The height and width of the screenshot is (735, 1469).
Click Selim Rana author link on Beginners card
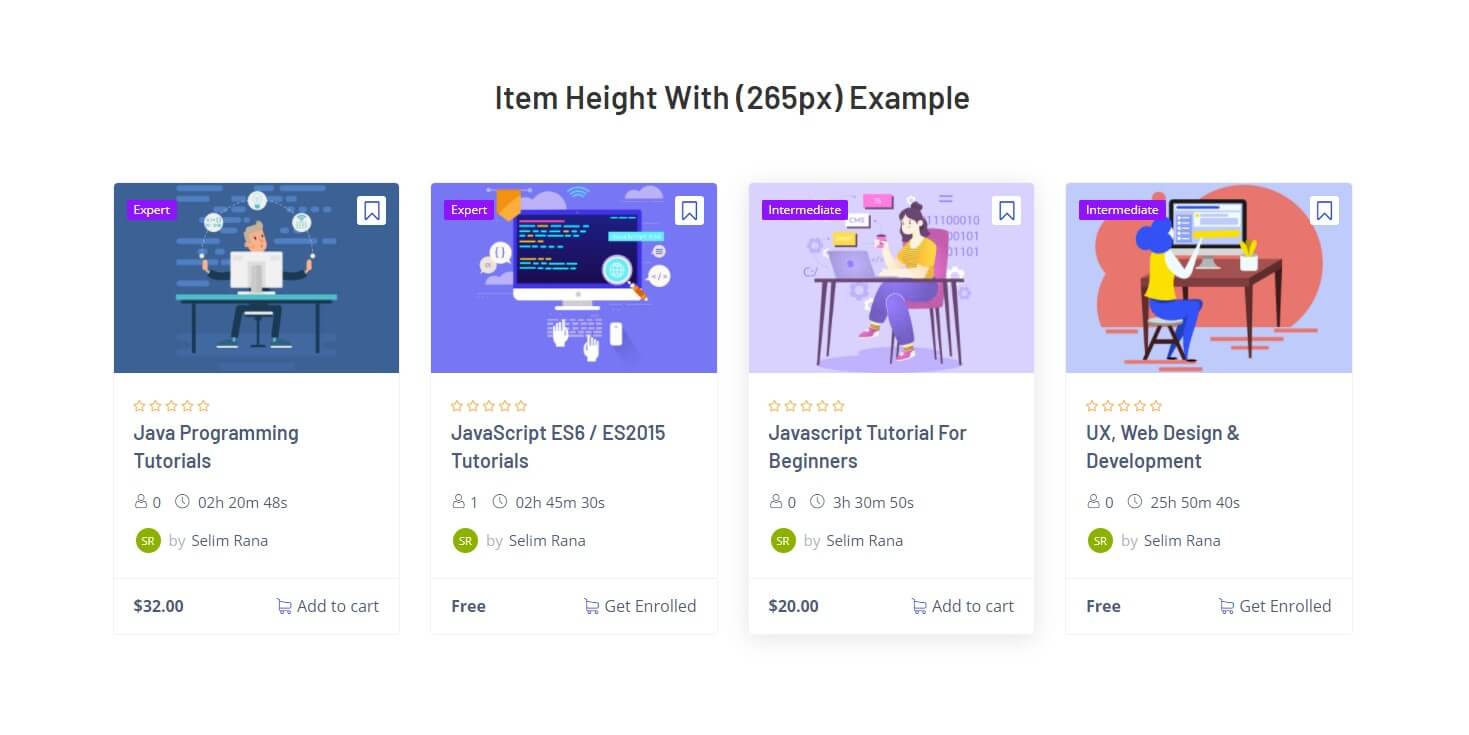click(864, 540)
